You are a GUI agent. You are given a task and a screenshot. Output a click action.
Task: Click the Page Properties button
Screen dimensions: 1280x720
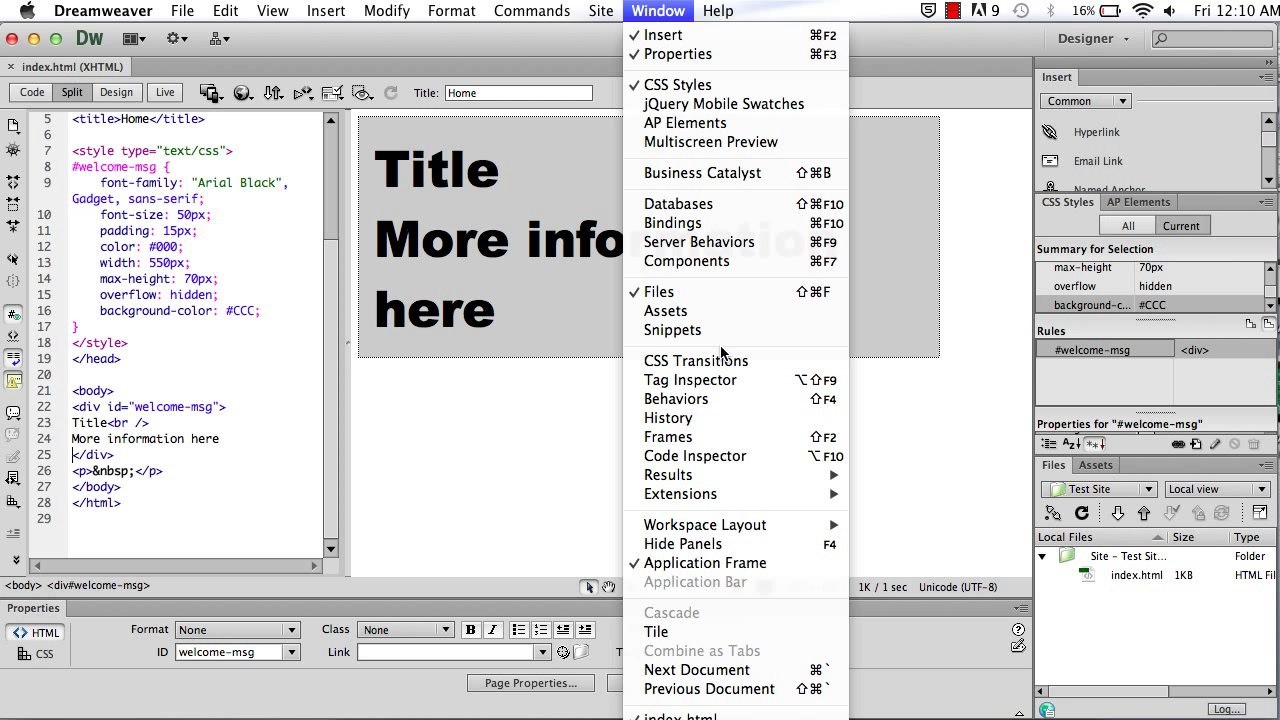[x=531, y=683]
